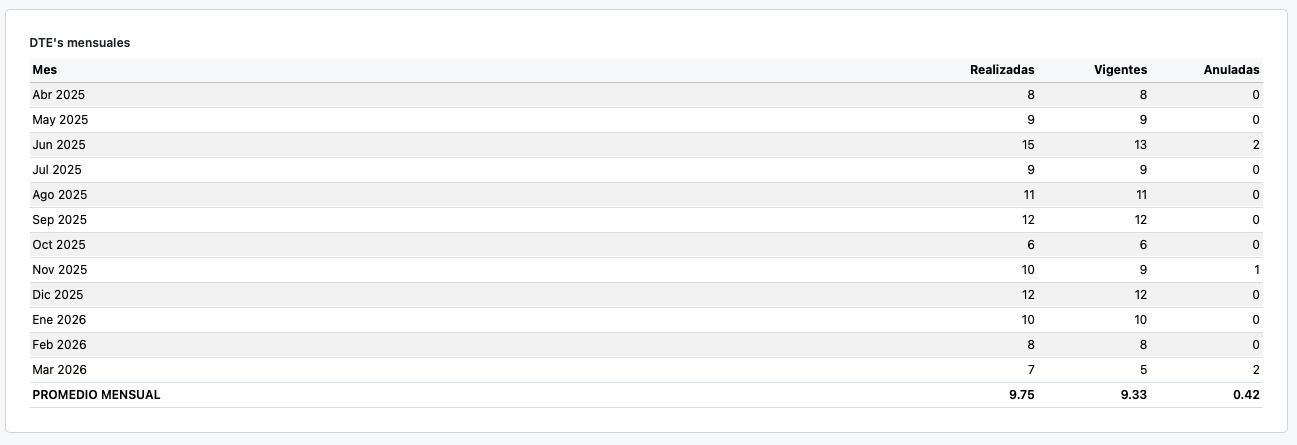The width and height of the screenshot is (1297, 445).
Task: Click the average Anuladas value 0.42
Action: 1246,395
